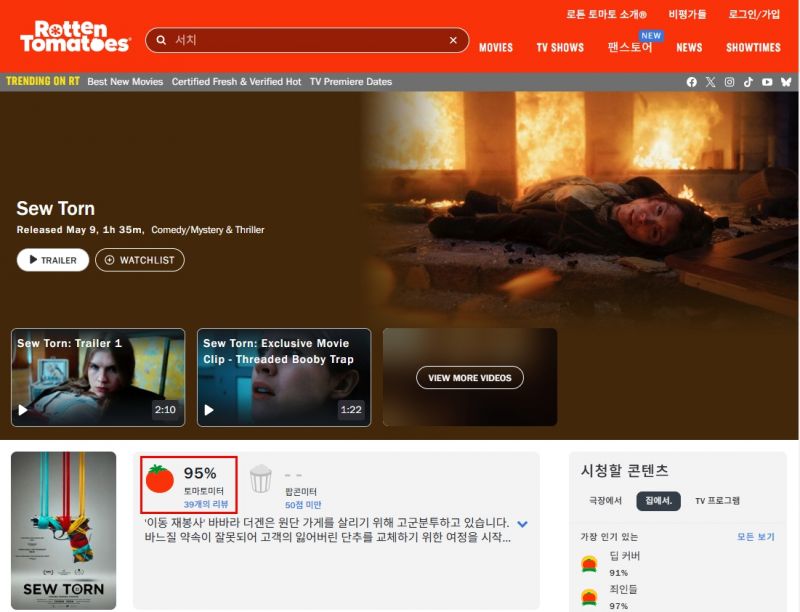Screen dimensions: 800x612
Task: Open Certified Fresh & Verified Hot link
Action: [236, 82]
